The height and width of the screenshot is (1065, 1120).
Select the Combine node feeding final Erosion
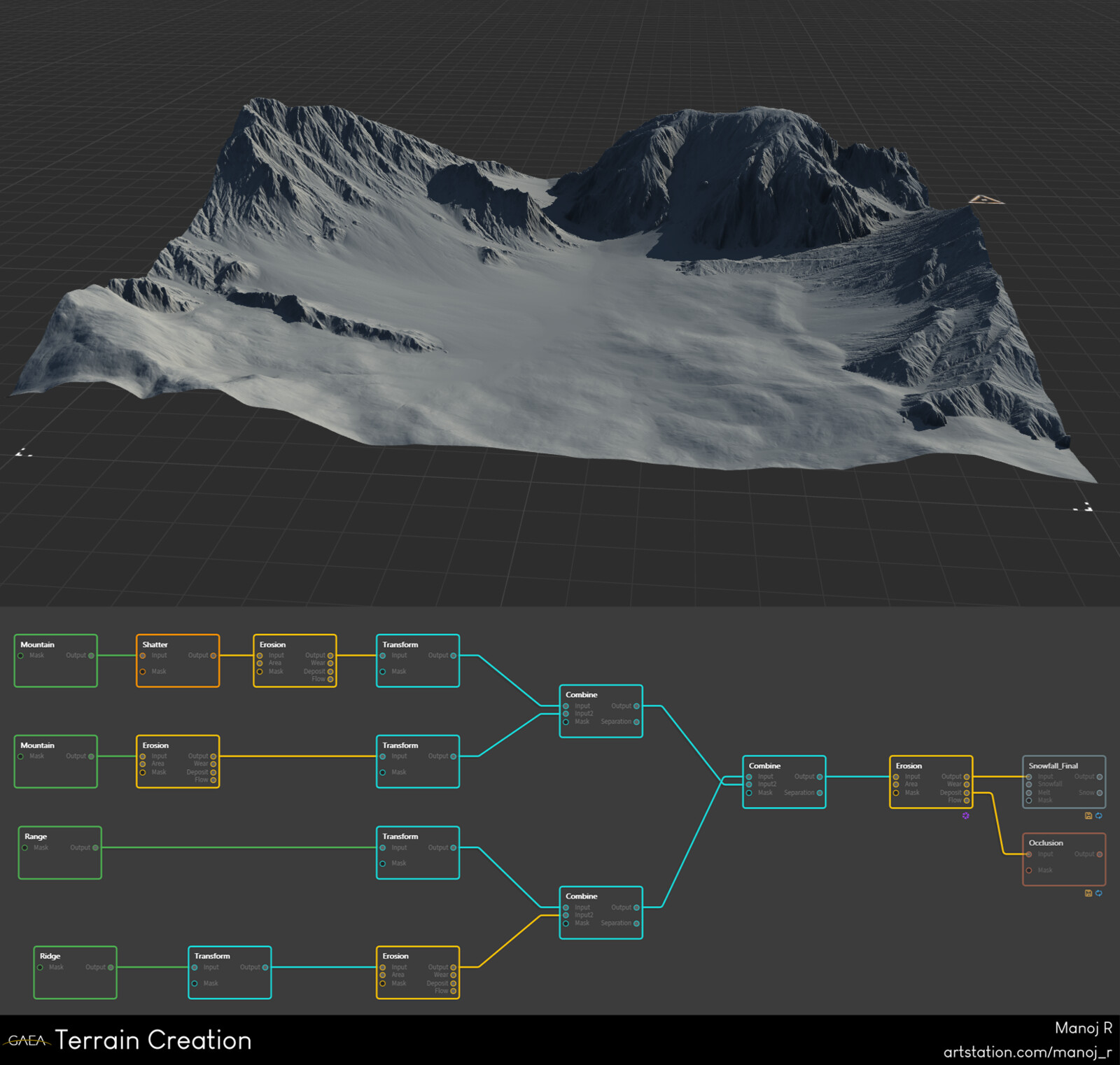coord(784,782)
